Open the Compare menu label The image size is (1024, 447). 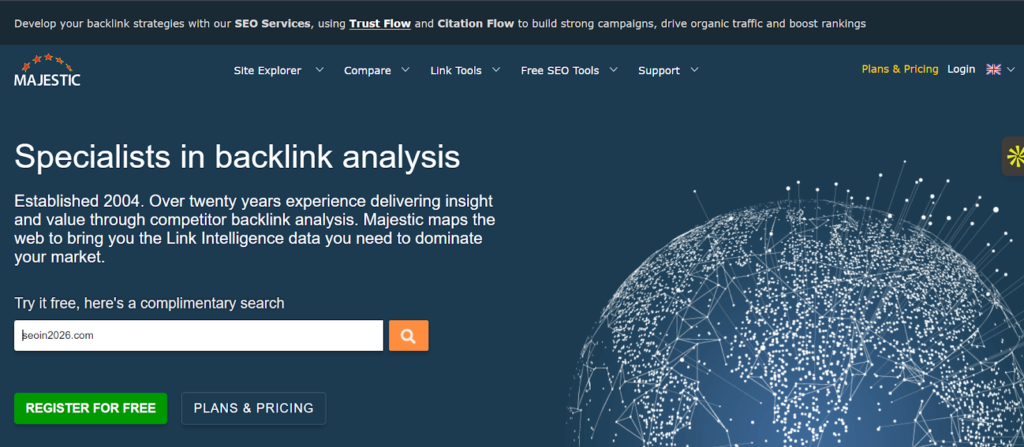click(367, 70)
